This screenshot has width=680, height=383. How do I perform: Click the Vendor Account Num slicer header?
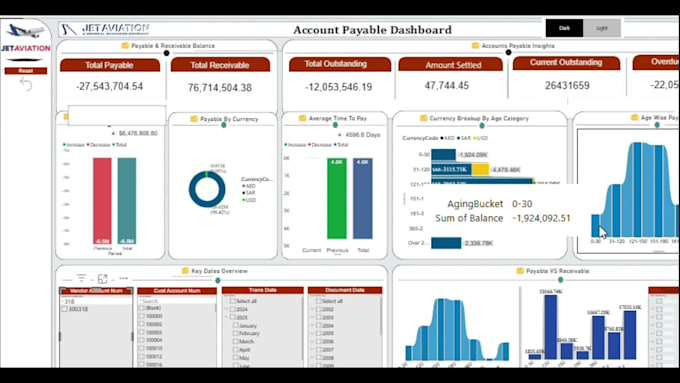96,291
